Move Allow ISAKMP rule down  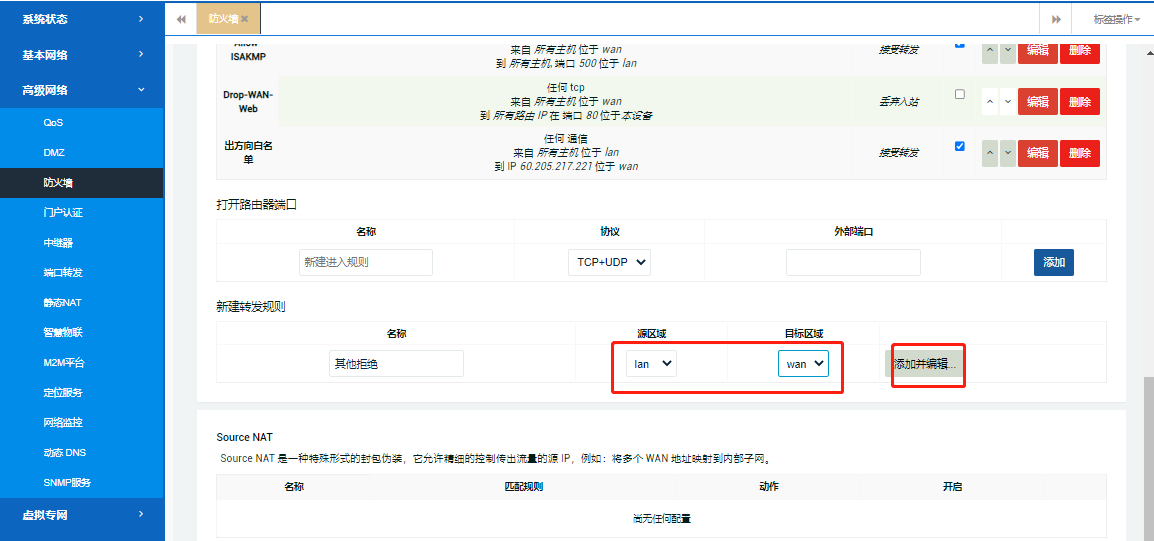coord(1007,50)
